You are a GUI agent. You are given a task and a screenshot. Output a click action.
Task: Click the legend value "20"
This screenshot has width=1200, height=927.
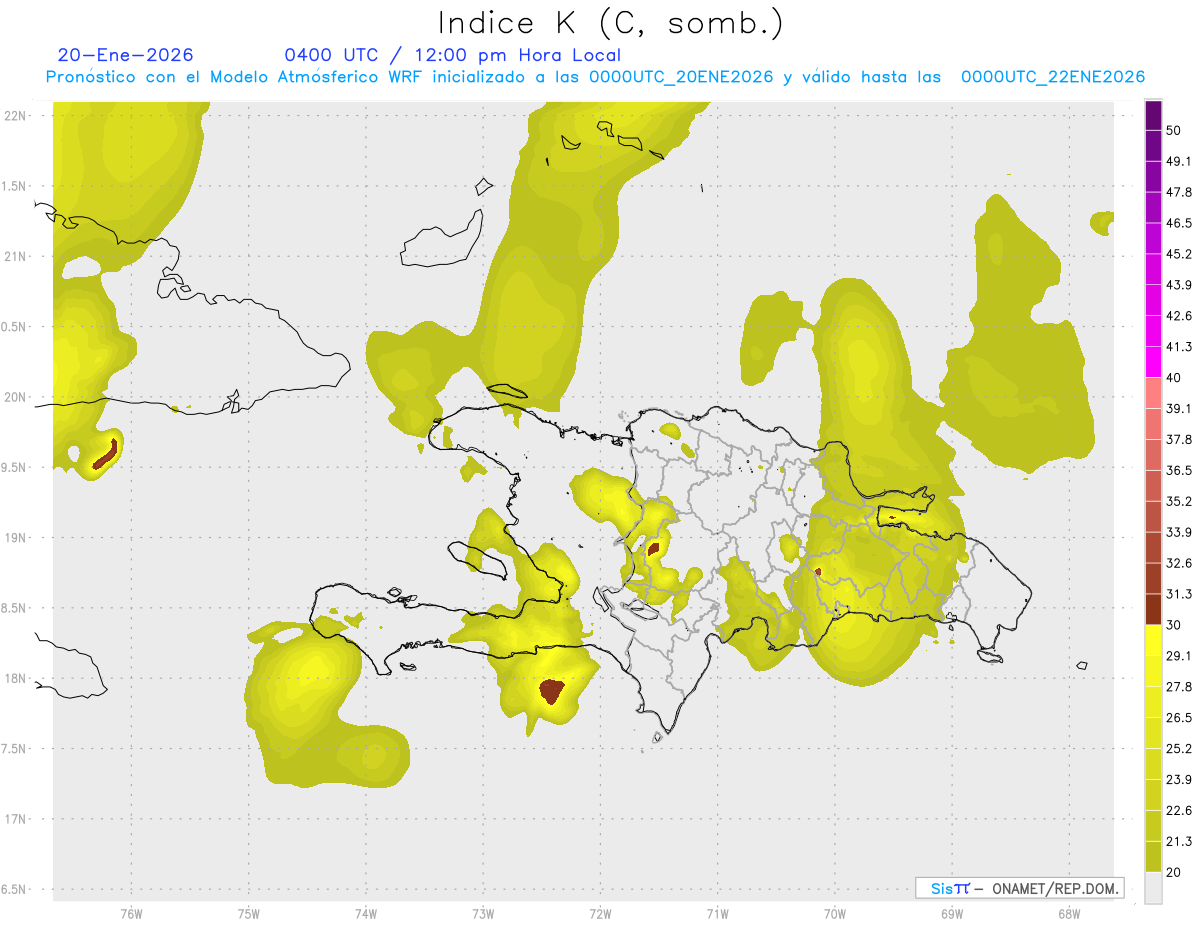point(1174,872)
